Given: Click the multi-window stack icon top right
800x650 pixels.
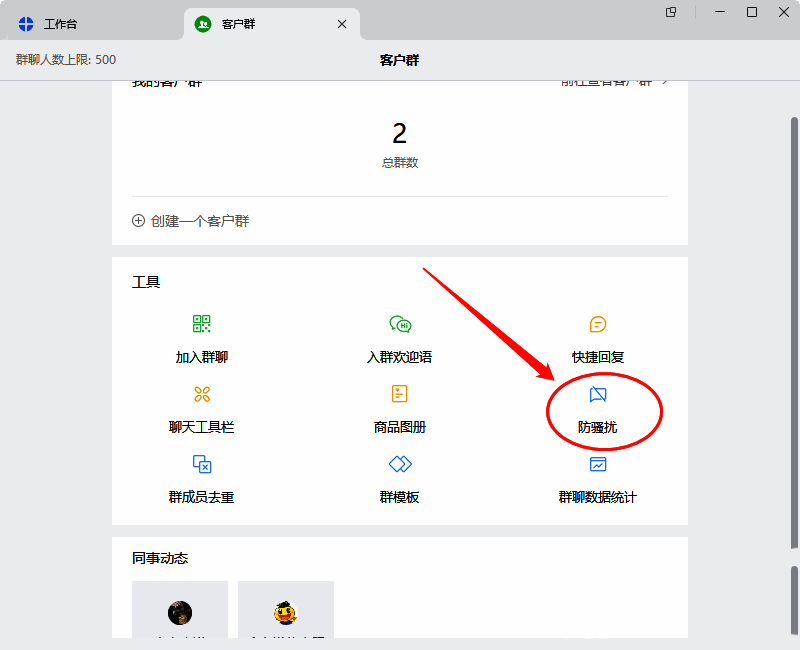Looking at the screenshot, I should point(670,12).
